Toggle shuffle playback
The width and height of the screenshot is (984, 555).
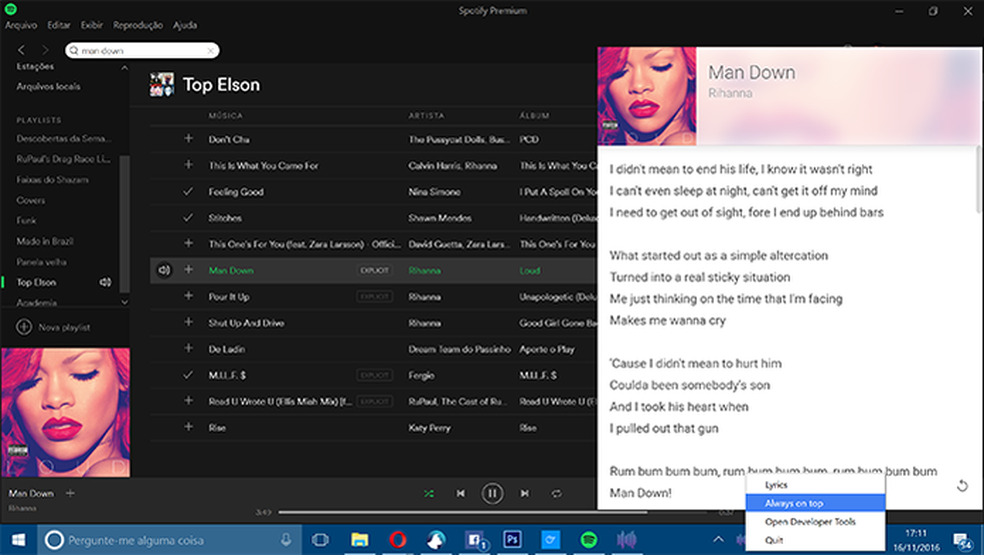click(x=429, y=493)
